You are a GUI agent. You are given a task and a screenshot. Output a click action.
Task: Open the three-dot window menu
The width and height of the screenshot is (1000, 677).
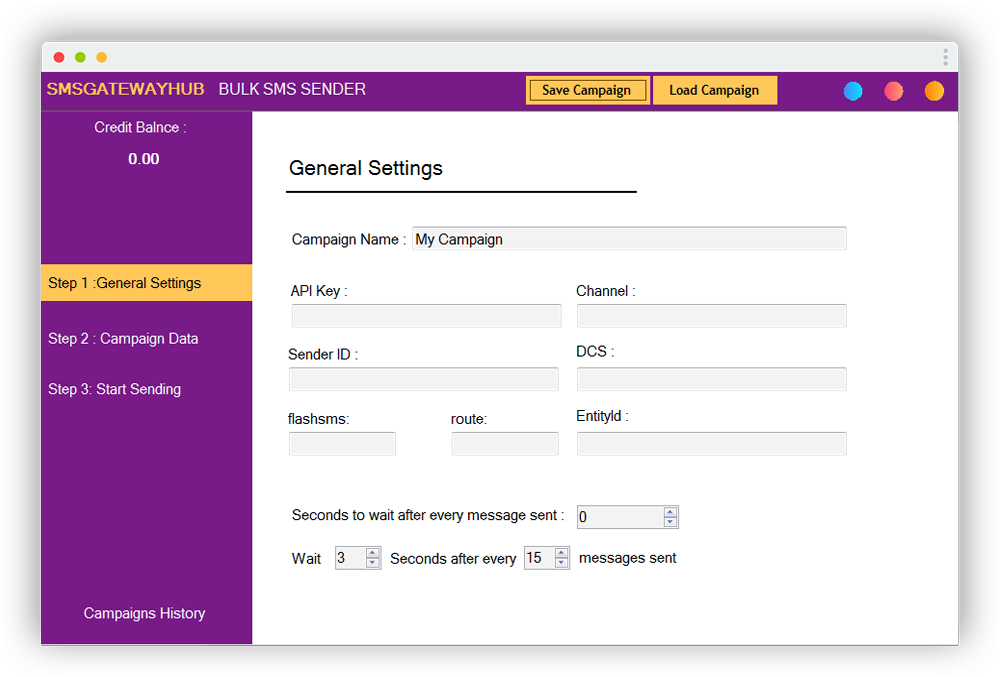(x=945, y=57)
